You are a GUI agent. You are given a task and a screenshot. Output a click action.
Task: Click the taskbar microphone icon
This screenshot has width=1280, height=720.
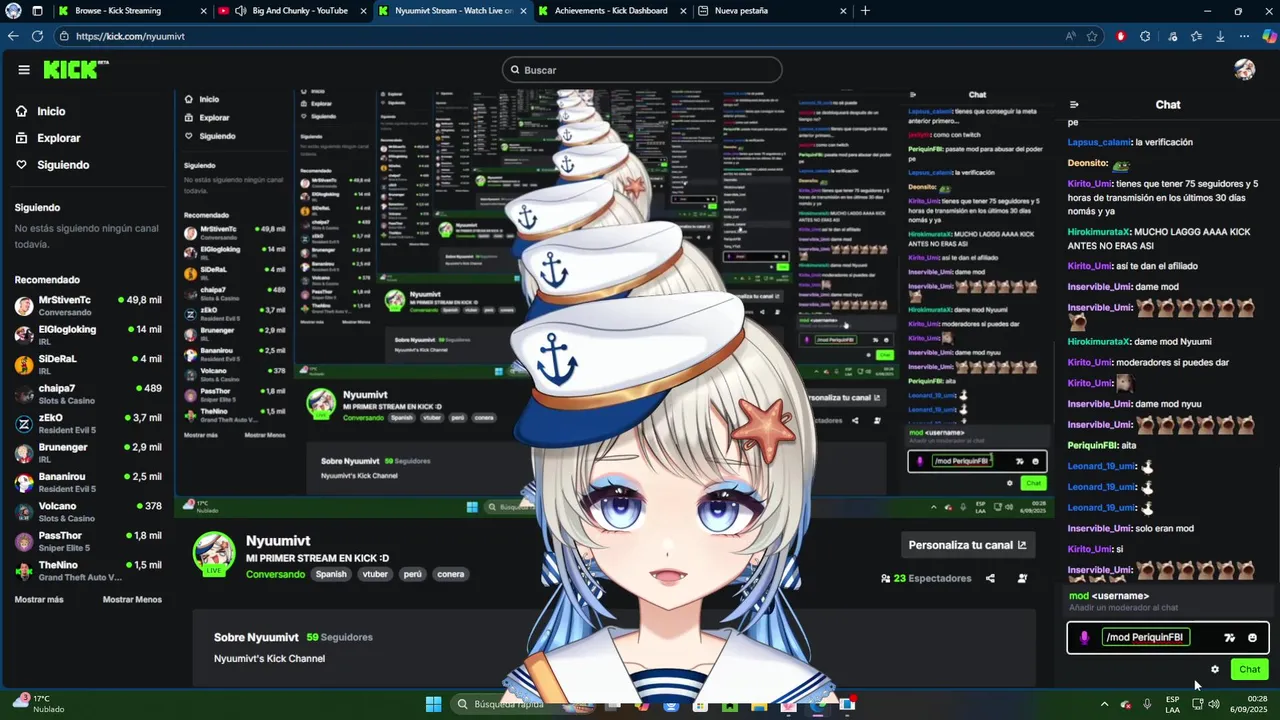pos(1147,704)
